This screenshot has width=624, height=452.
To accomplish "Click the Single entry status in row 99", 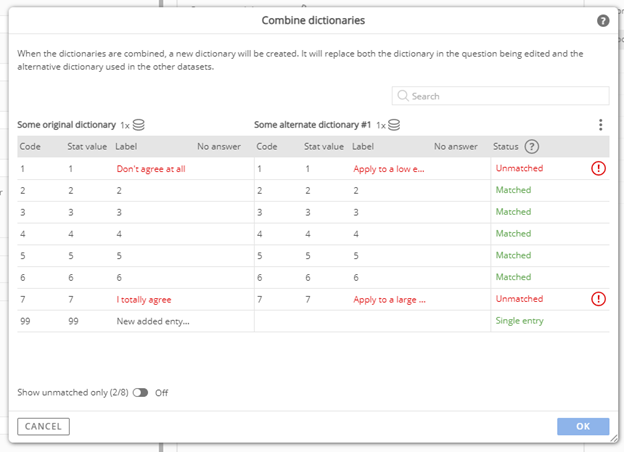I will tap(519, 321).
